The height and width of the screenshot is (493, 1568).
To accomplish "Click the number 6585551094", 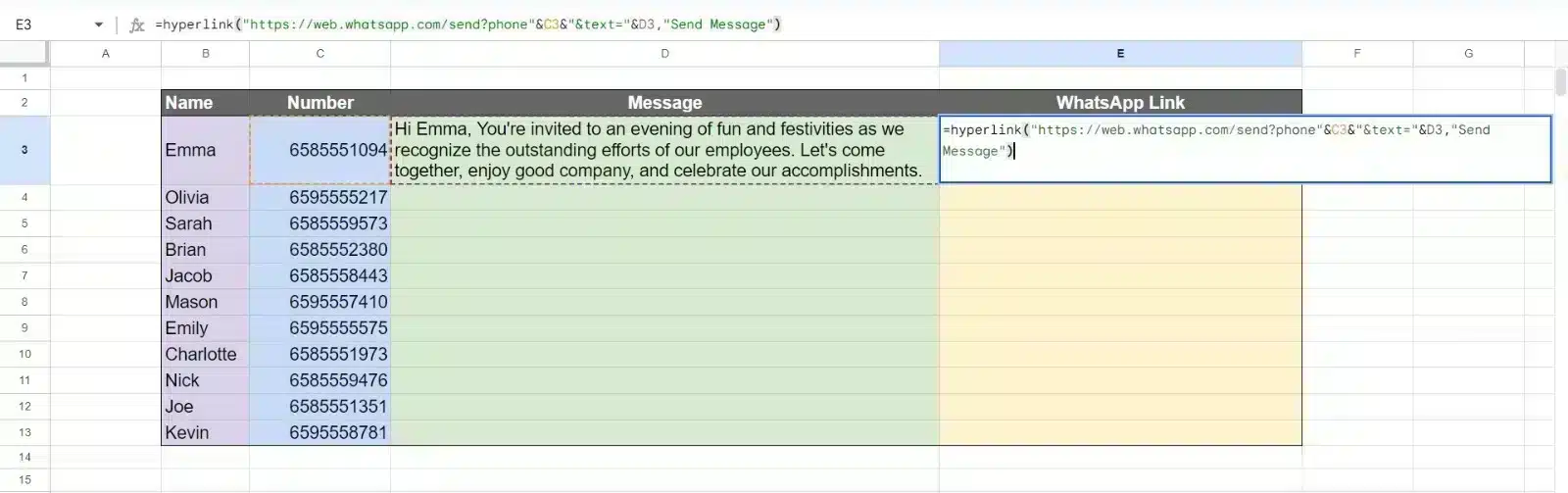I will pos(338,150).
